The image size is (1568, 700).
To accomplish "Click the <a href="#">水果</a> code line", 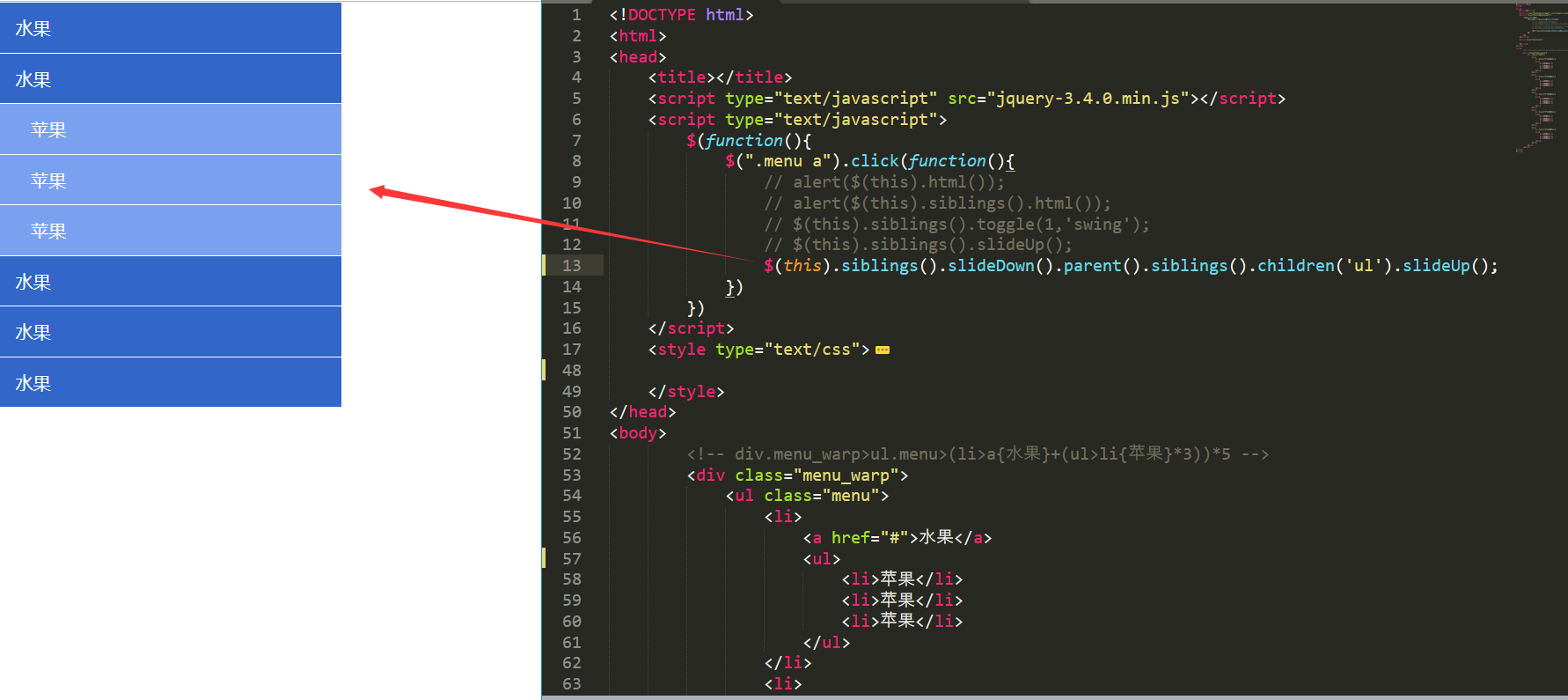I will coord(897,538).
